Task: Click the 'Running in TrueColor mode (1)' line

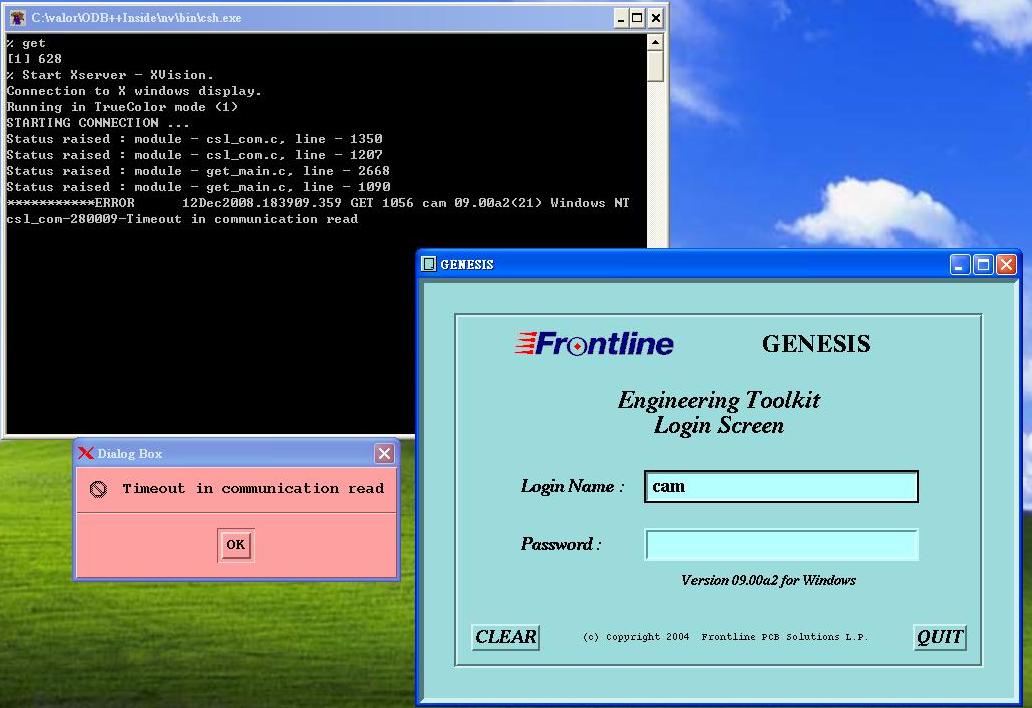Action: 122,107
